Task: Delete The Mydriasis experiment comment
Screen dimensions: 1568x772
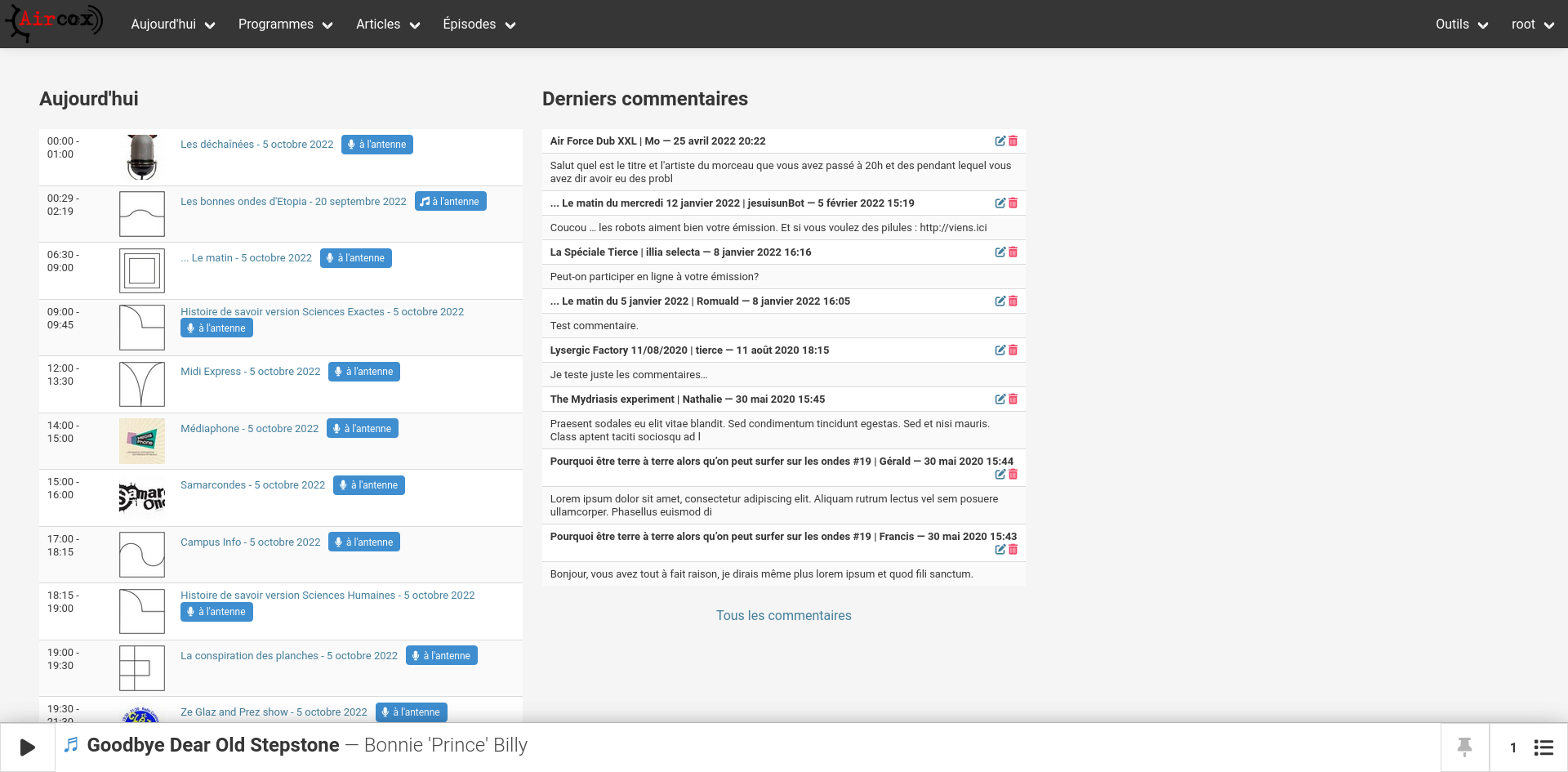Action: (1013, 399)
